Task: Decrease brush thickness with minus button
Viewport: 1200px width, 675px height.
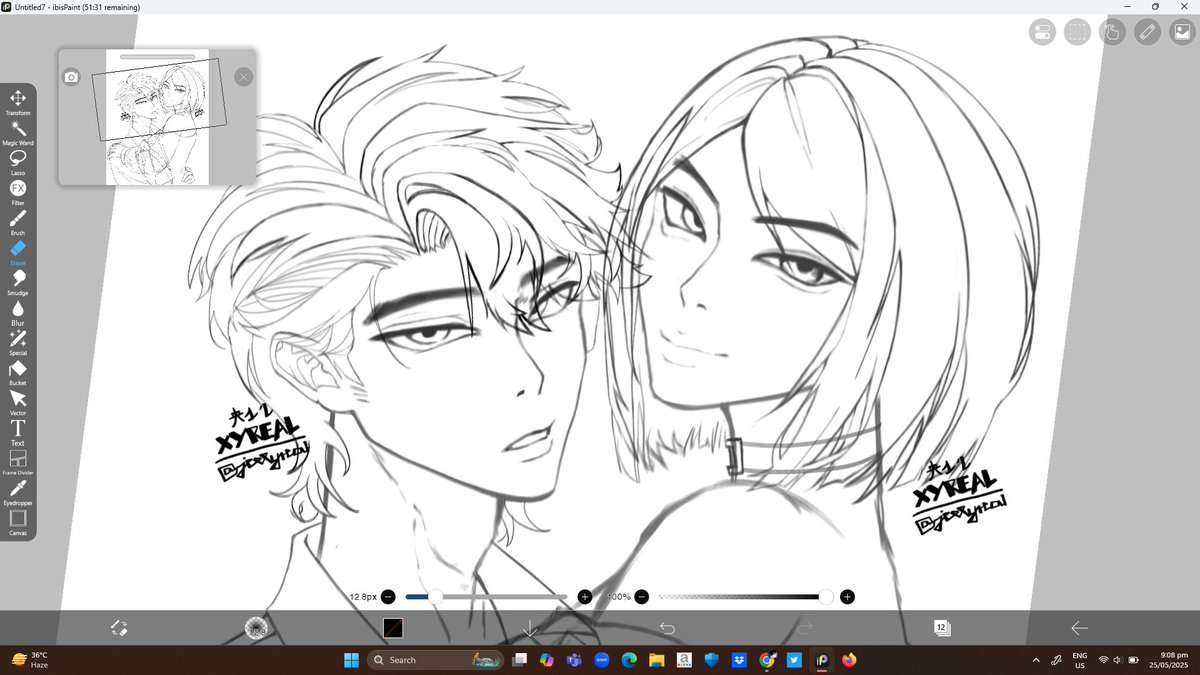Action: (388, 597)
